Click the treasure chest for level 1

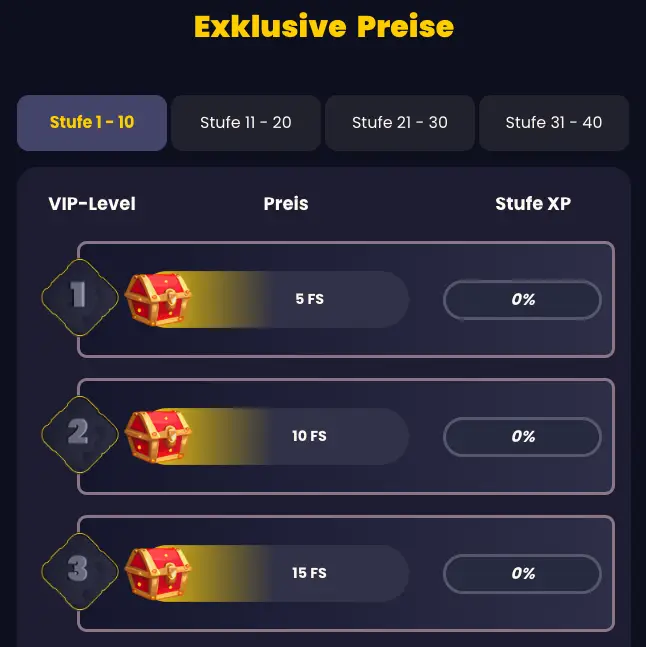pyautogui.click(x=158, y=299)
